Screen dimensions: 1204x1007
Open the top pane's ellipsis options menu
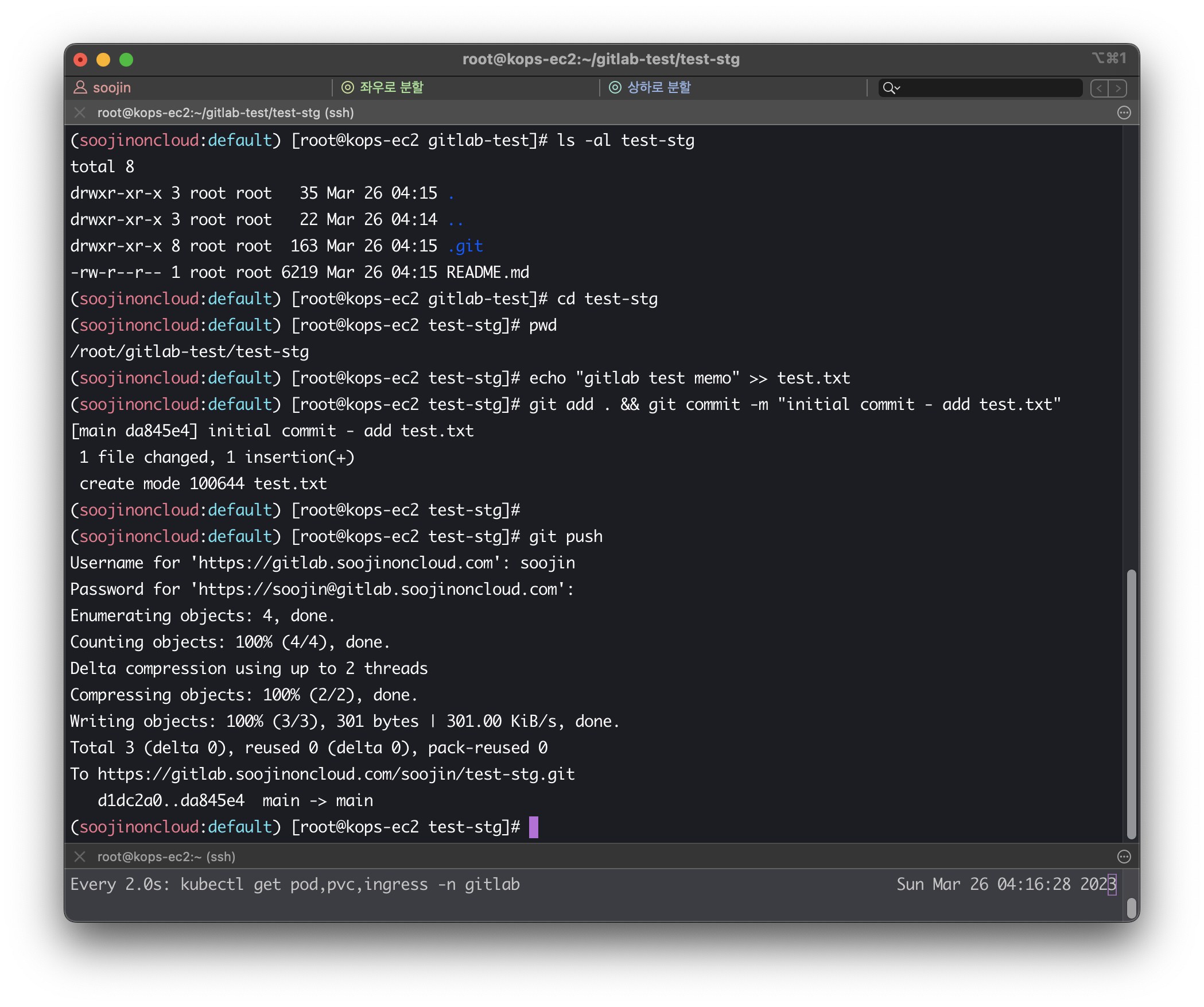(1124, 113)
